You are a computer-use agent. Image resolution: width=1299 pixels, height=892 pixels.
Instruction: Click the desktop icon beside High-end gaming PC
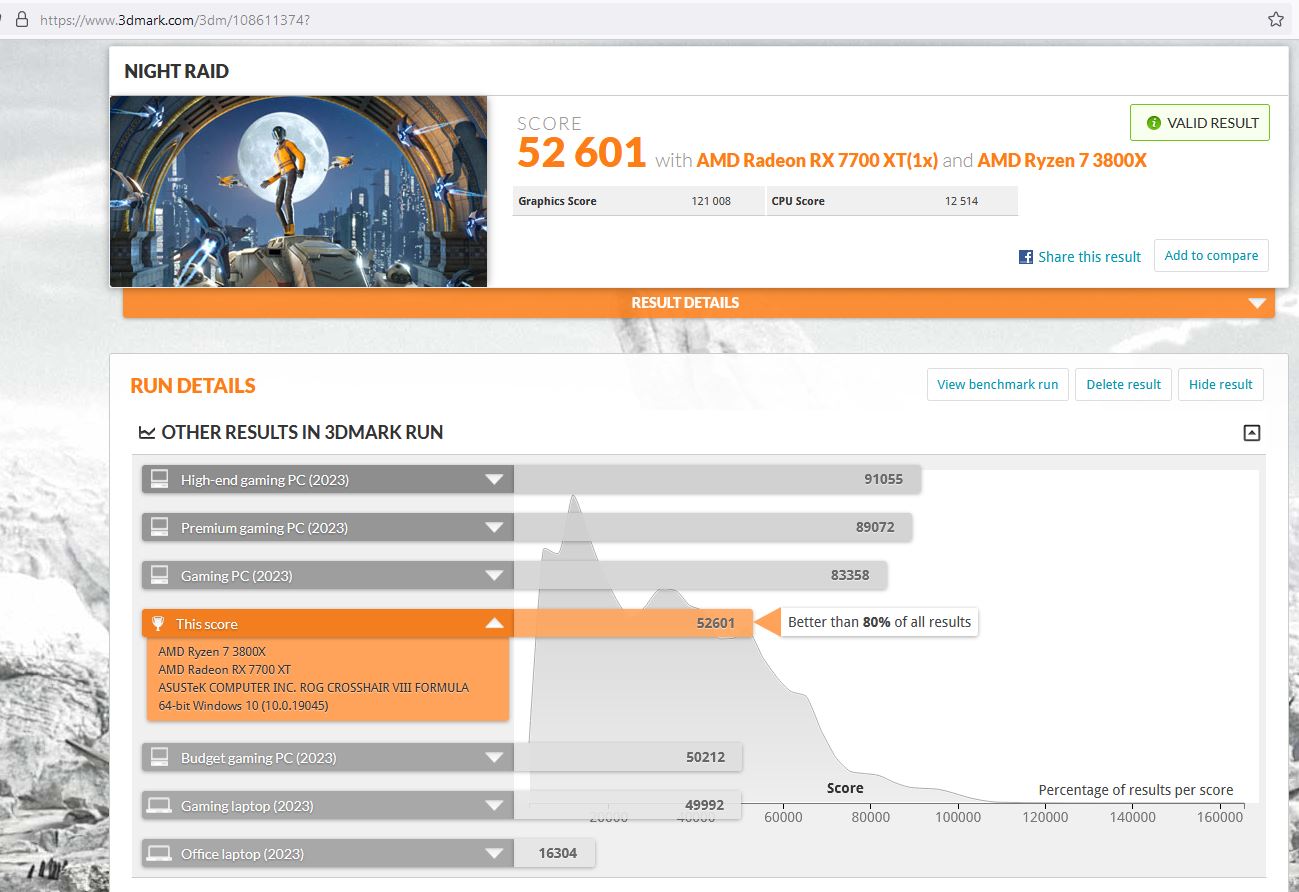[x=158, y=479]
